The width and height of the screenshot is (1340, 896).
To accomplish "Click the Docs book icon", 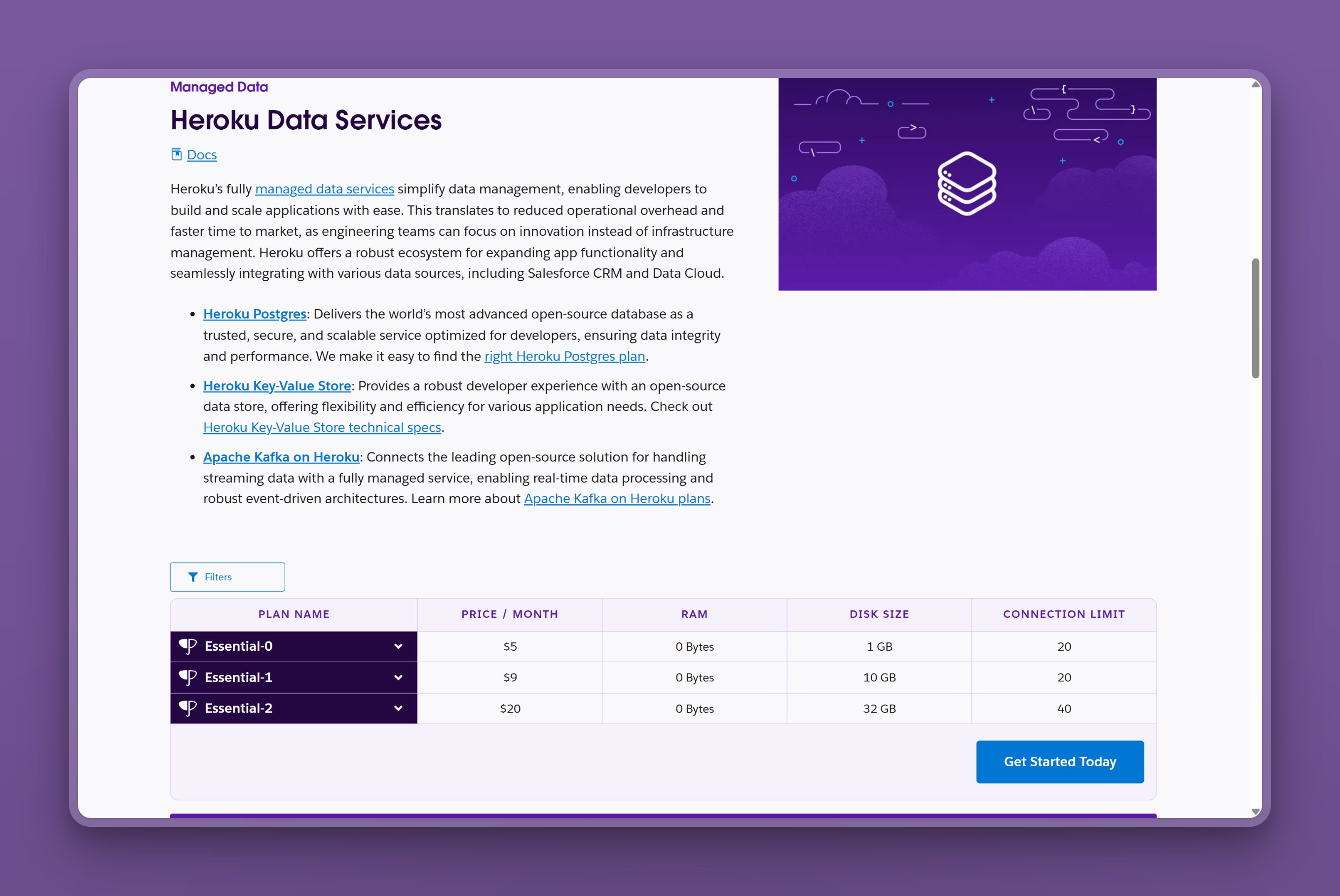I will (176, 154).
